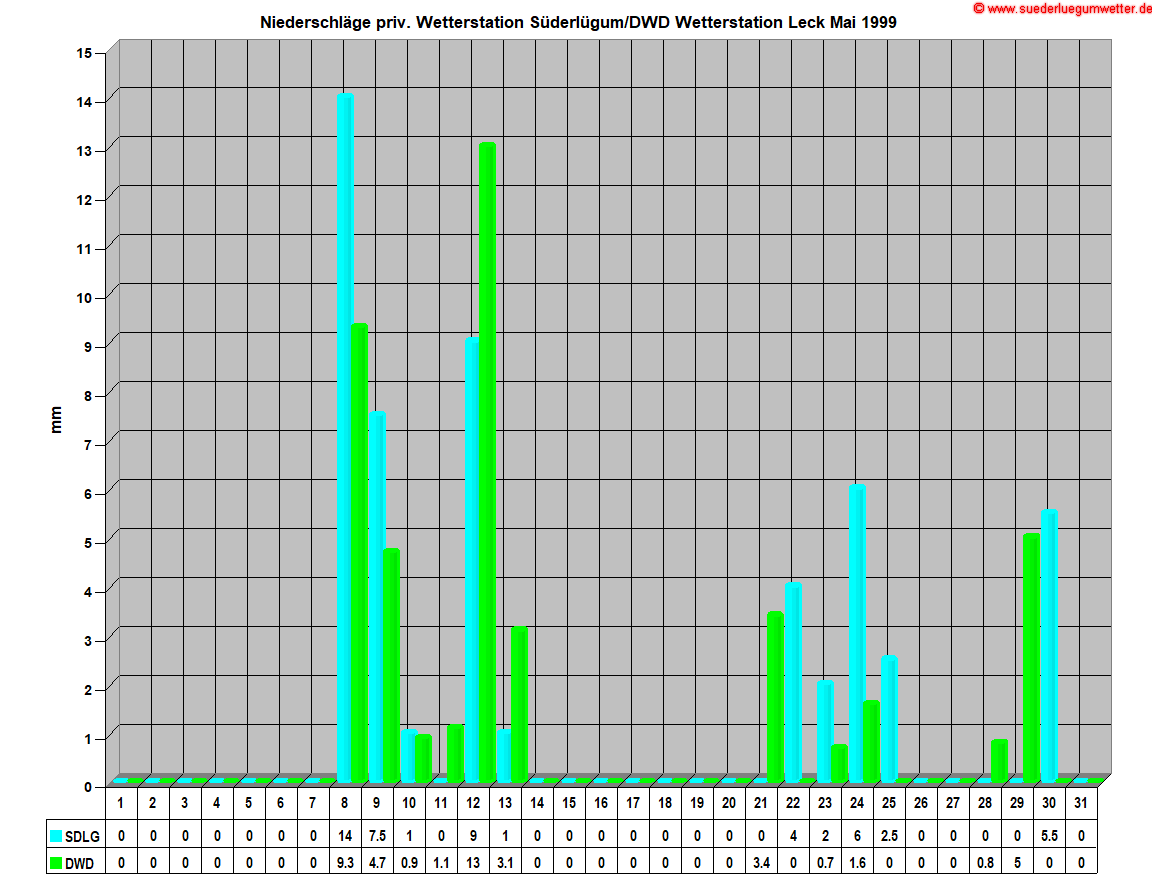Click the y-axis label 15
Viewport: 1152px width, 882px height.
coord(84,53)
